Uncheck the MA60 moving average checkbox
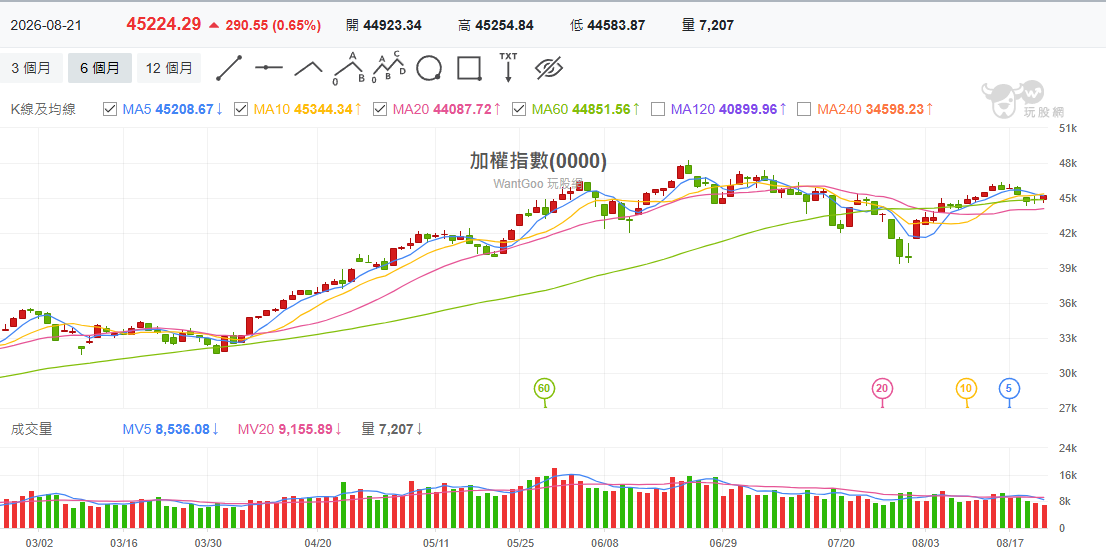 tap(518, 109)
